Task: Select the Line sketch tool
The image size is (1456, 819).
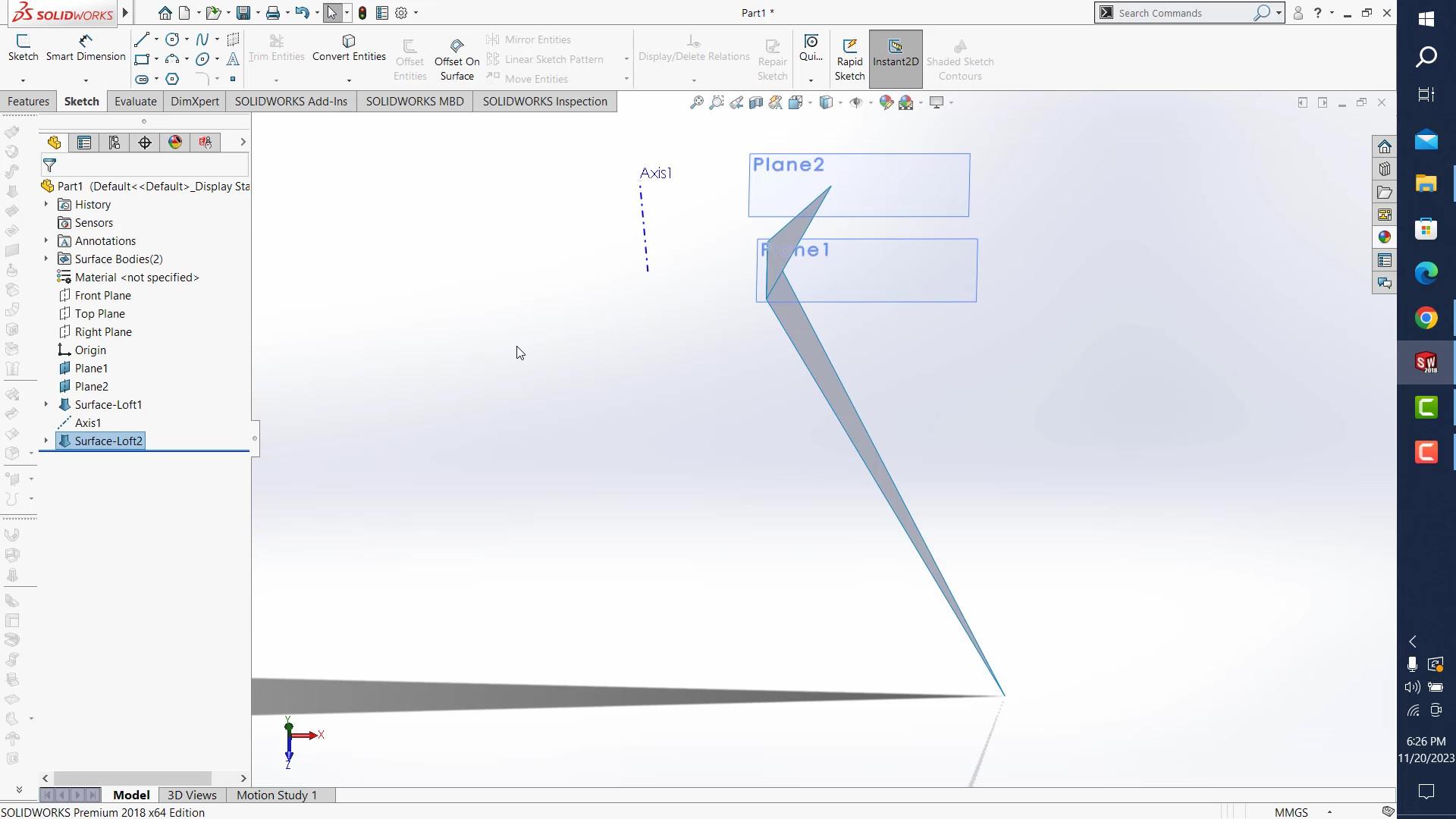Action: [x=141, y=39]
